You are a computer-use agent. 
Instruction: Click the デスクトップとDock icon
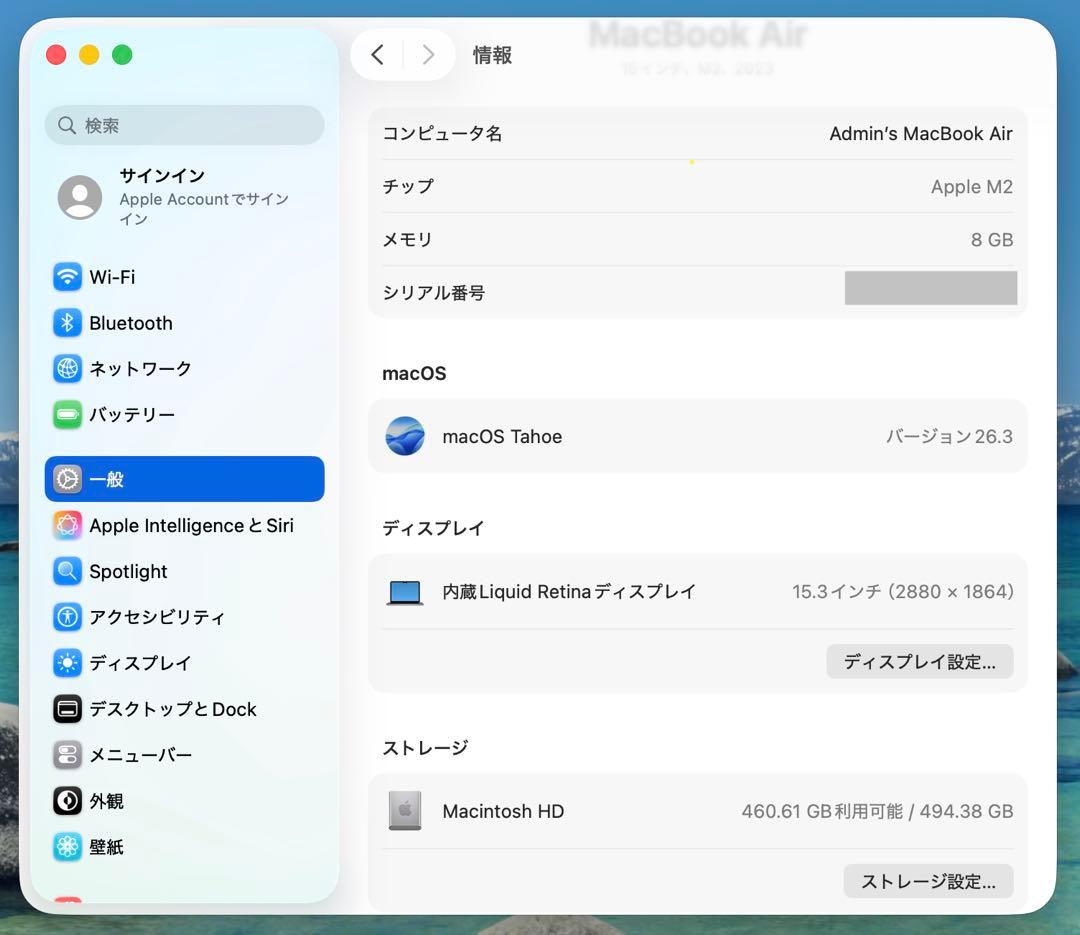66,709
